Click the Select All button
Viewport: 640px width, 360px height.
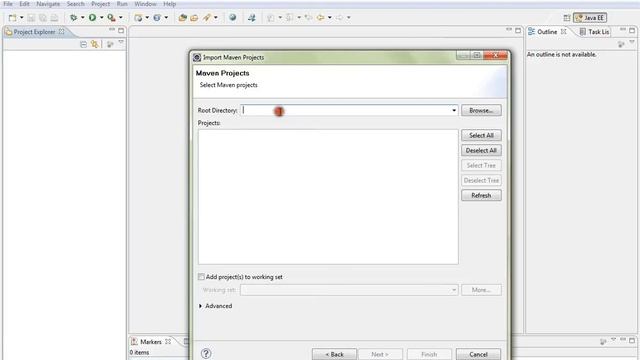click(481, 135)
